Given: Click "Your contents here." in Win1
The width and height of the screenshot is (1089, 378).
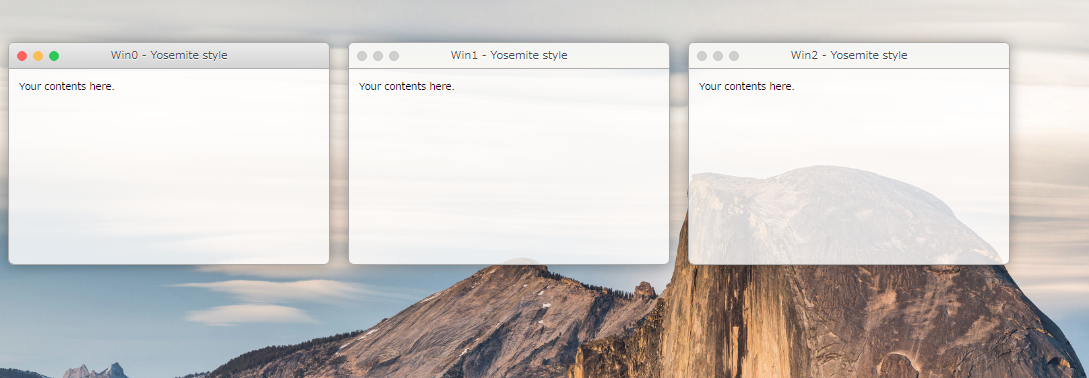Looking at the screenshot, I should (406, 86).
